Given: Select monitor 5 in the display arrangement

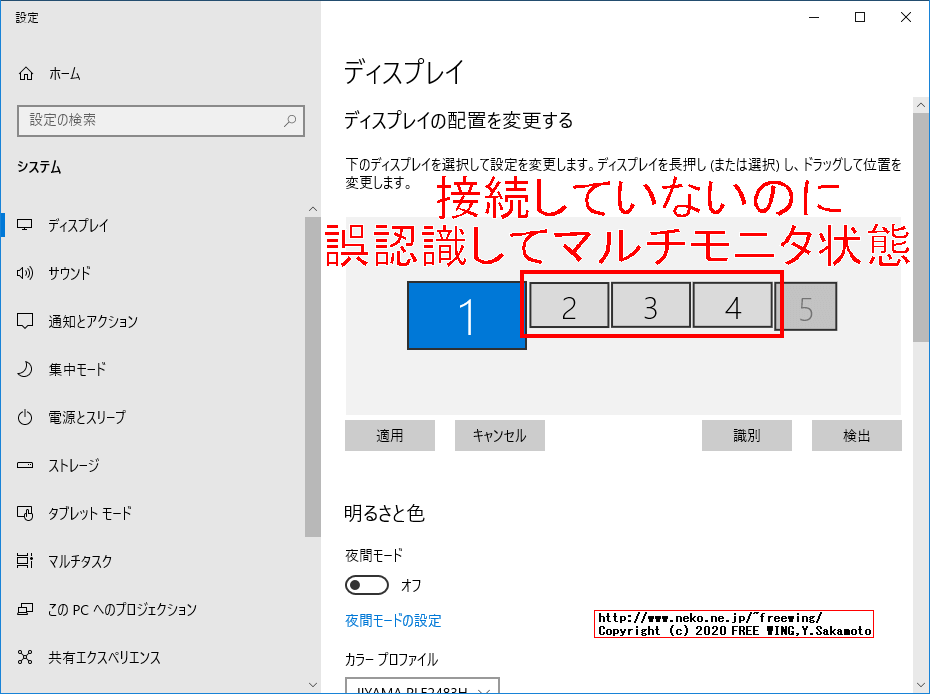Looking at the screenshot, I should click(810, 306).
